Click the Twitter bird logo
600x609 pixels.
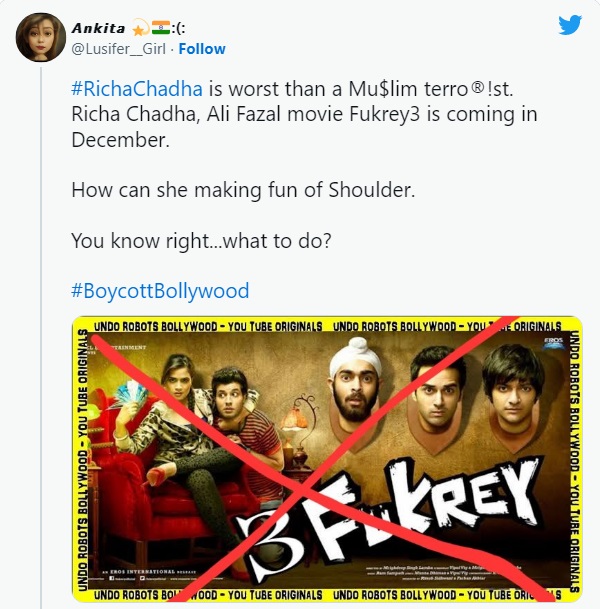pos(570,24)
